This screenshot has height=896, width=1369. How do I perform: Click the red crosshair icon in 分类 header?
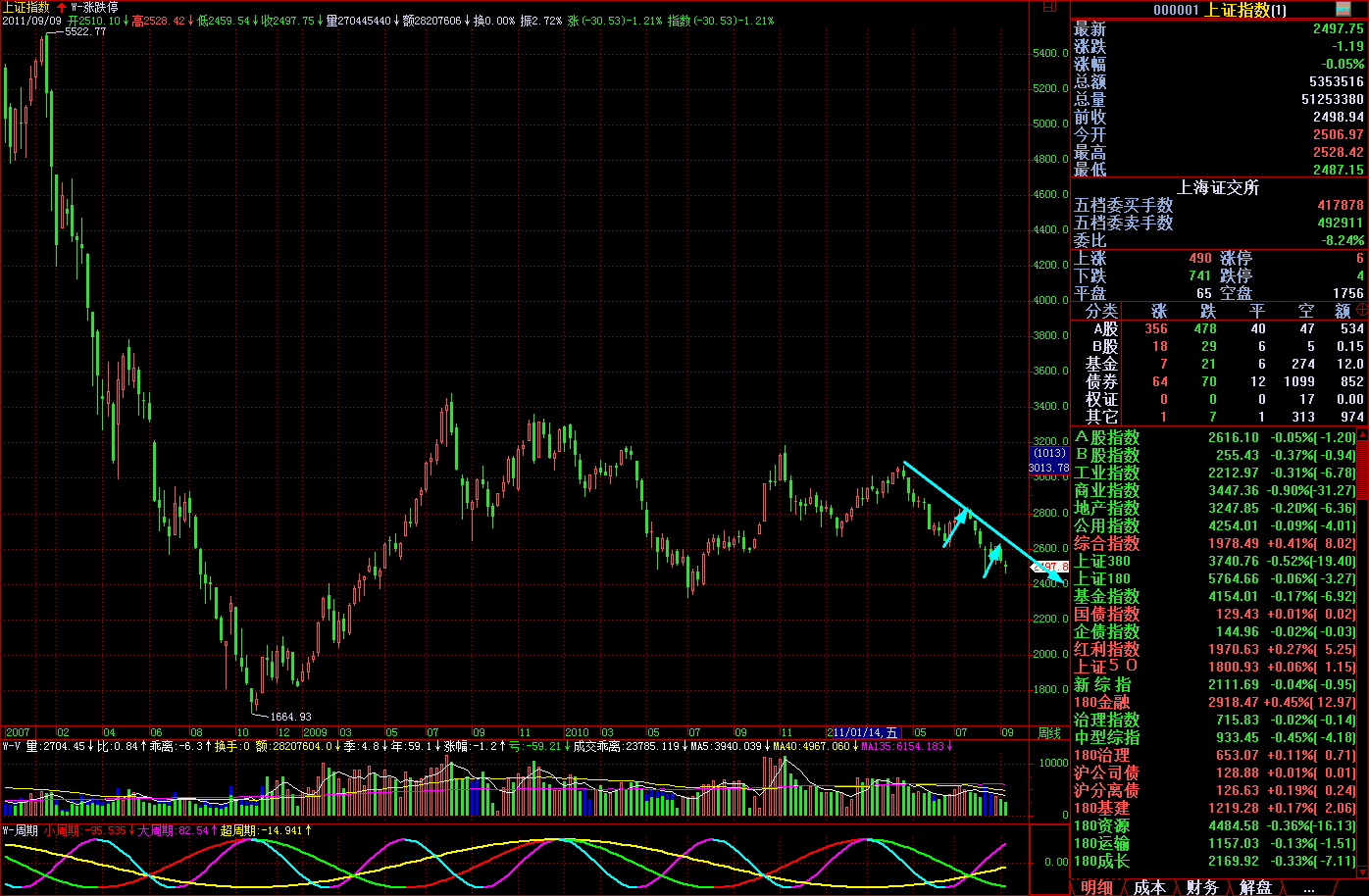coord(1361,310)
